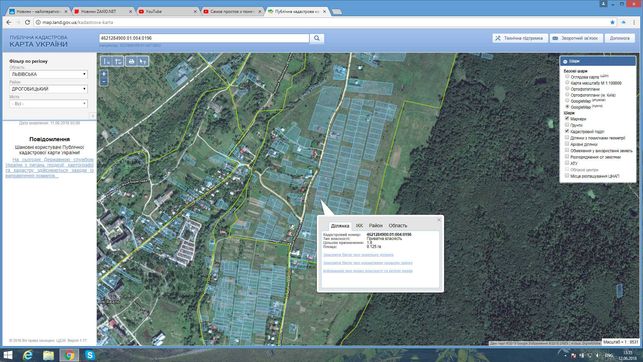Image resolution: width=643 pixels, height=362 pixels.
Task: Enable the Грунти layer checkbox
Action: [567, 125]
